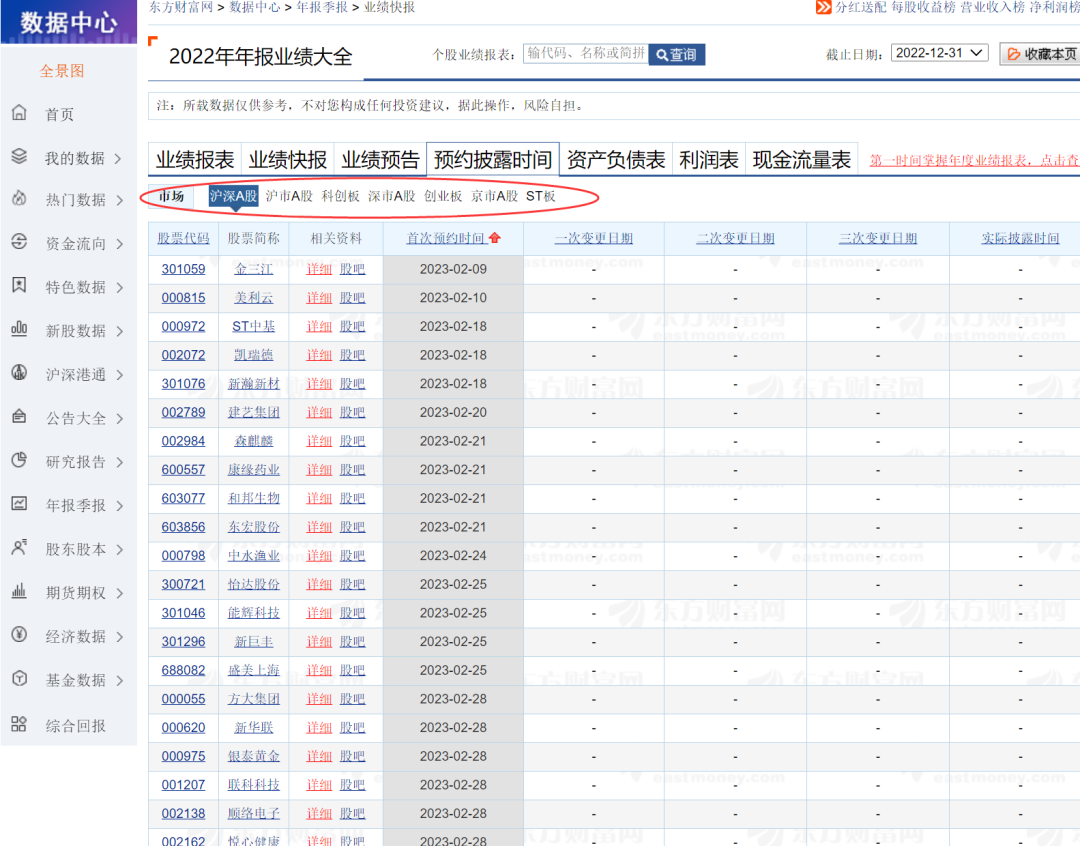
Task: Select the 创业板 market filter
Action: click(x=443, y=196)
